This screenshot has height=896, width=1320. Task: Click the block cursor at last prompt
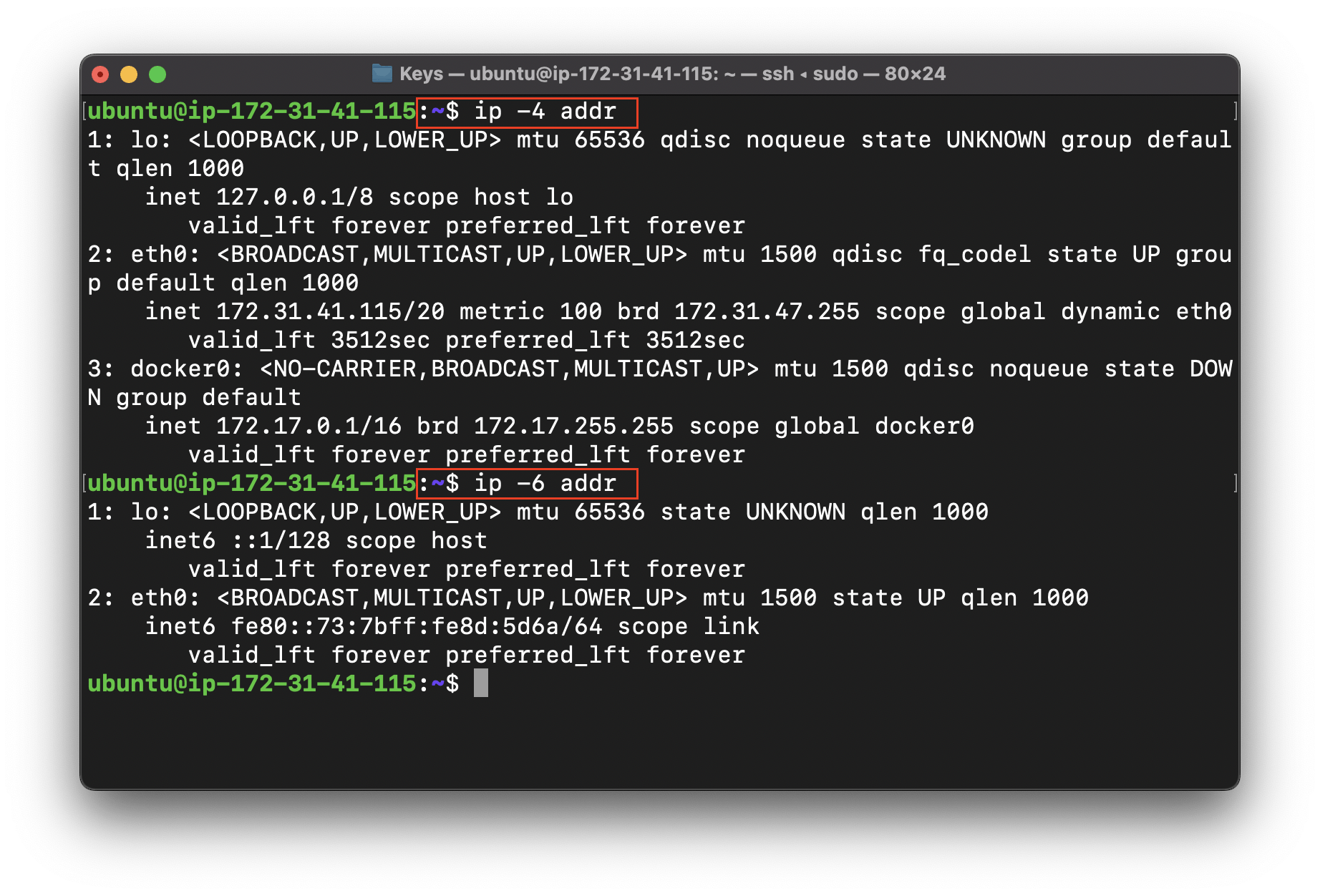tap(481, 683)
